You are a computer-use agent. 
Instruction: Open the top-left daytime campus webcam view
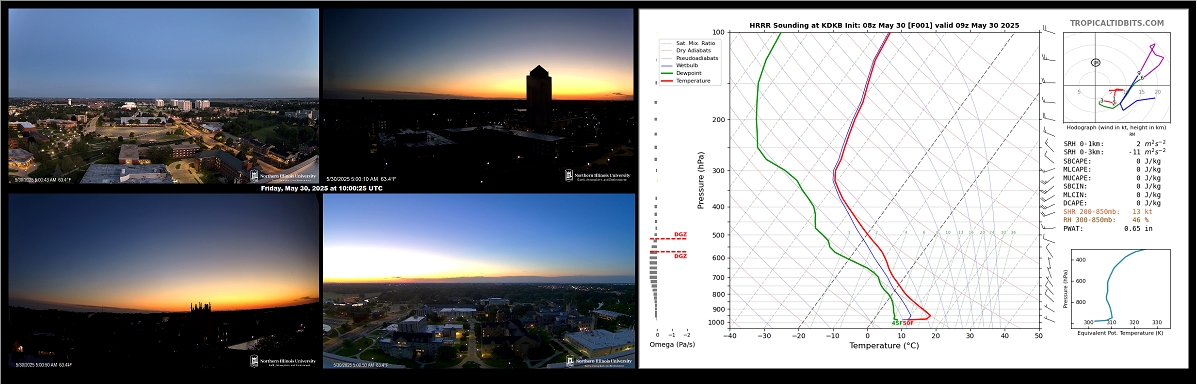coord(163,96)
